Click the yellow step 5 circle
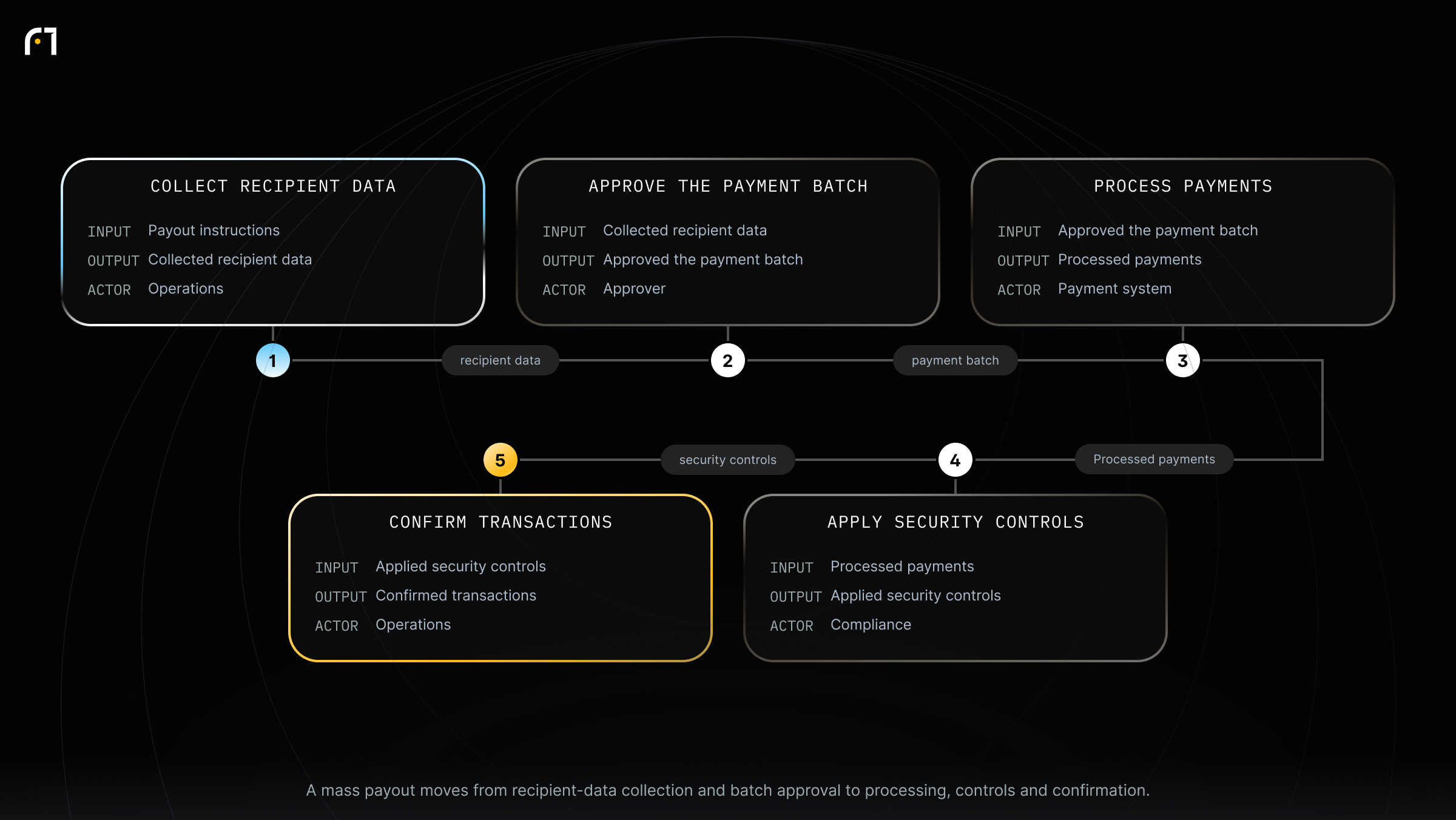 500,460
